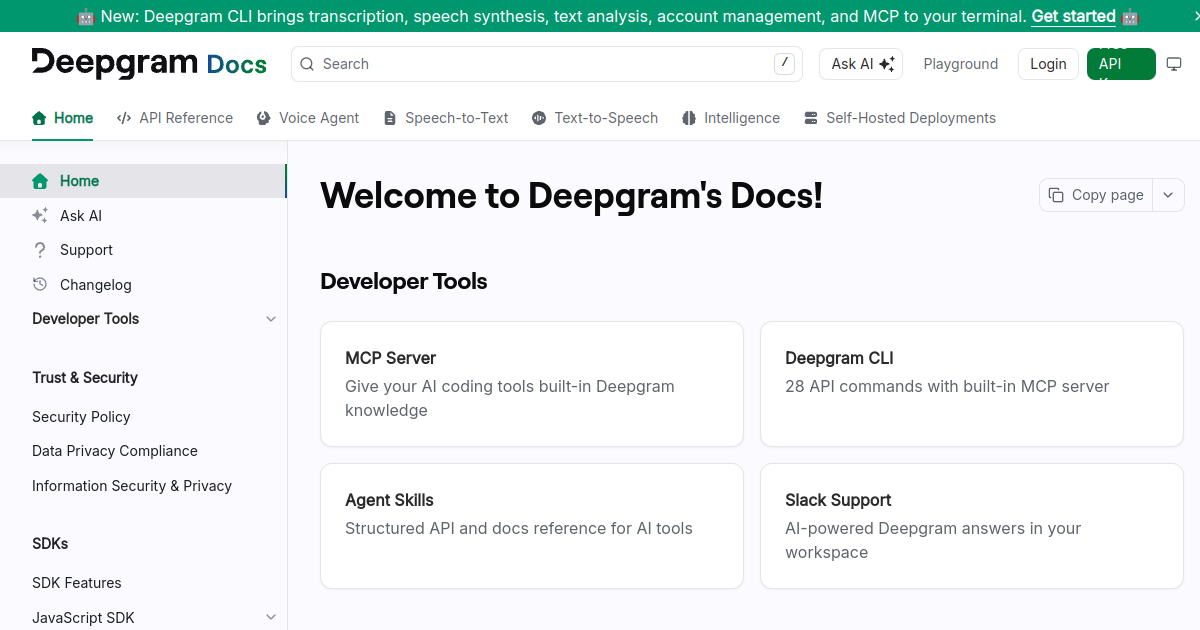Viewport: 1200px width, 630px height.
Task: Click the Changelog history icon
Action: click(40, 284)
